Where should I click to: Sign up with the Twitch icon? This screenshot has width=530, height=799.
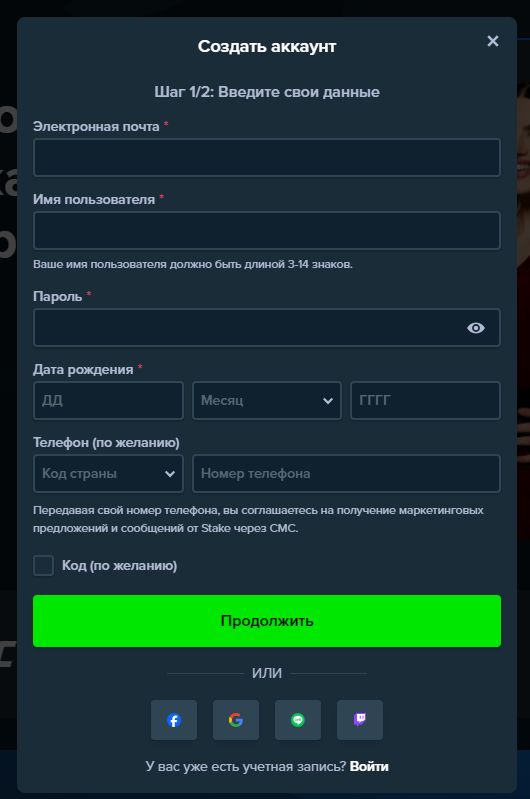360,720
